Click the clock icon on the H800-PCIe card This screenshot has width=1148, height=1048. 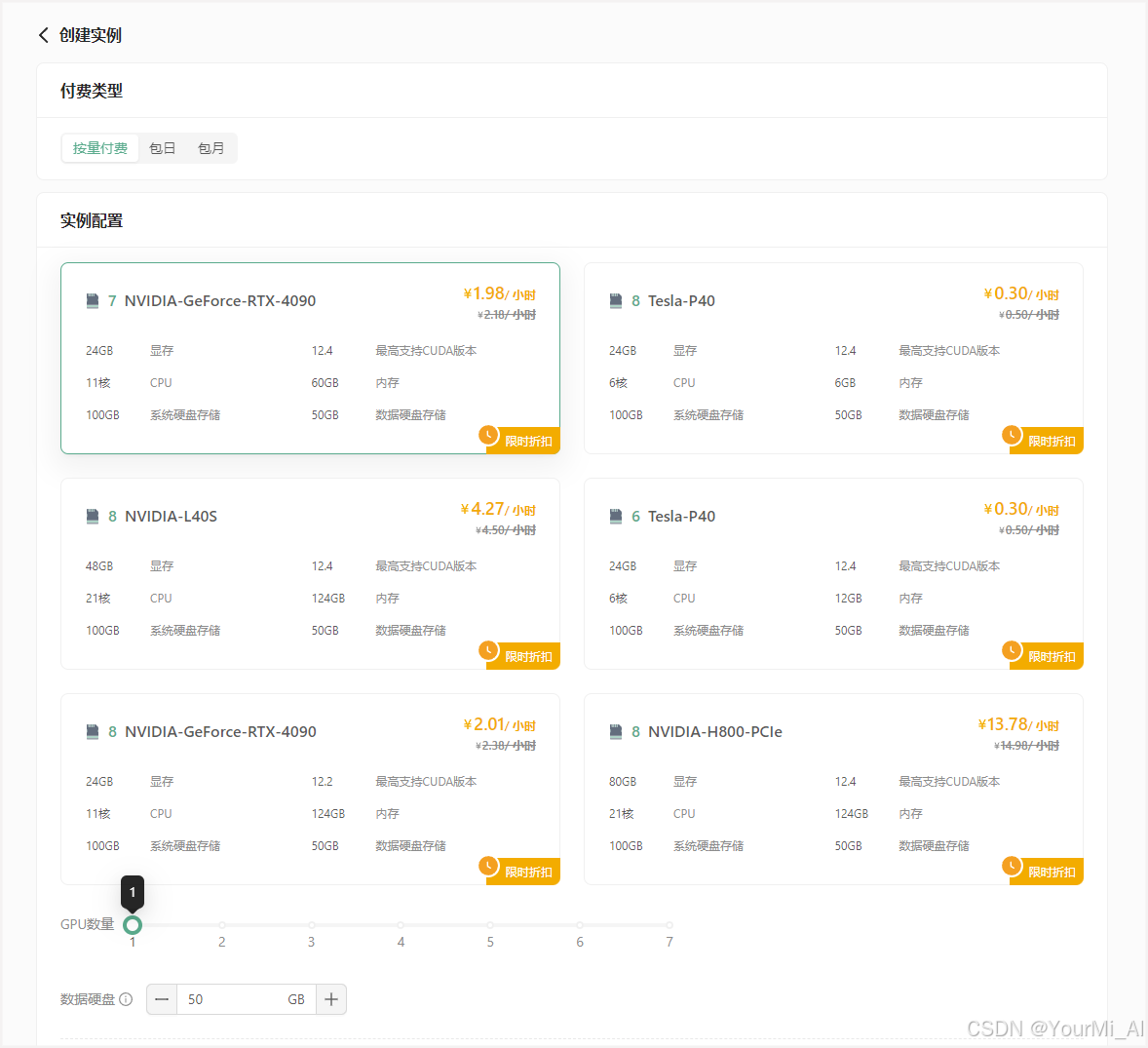(1013, 865)
